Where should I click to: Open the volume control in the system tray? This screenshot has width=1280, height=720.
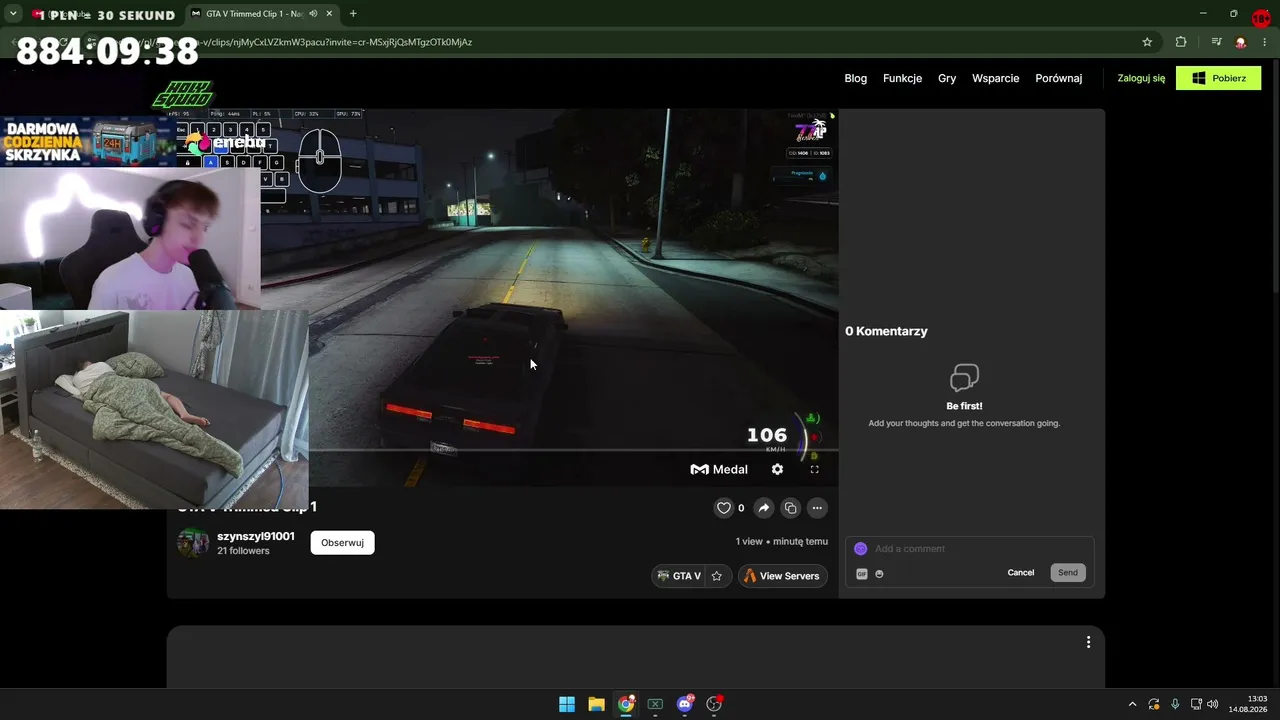[x=1213, y=704]
